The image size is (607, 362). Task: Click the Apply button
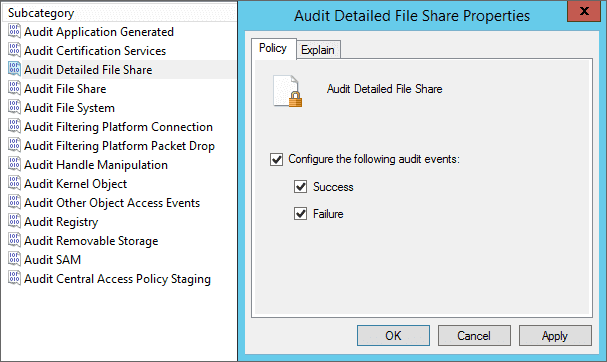[x=555, y=335]
